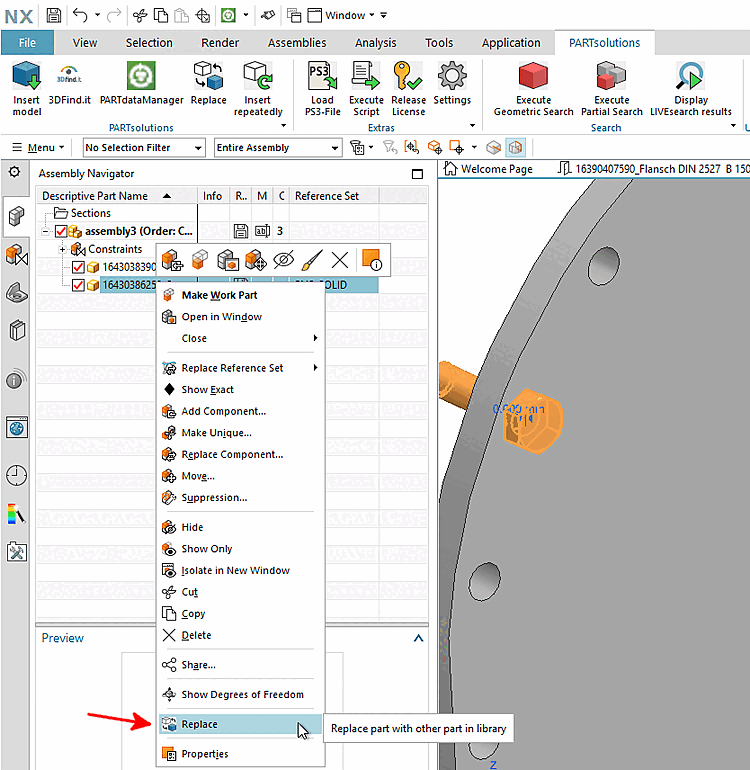Select the PARTsolutions tab

coord(604,43)
